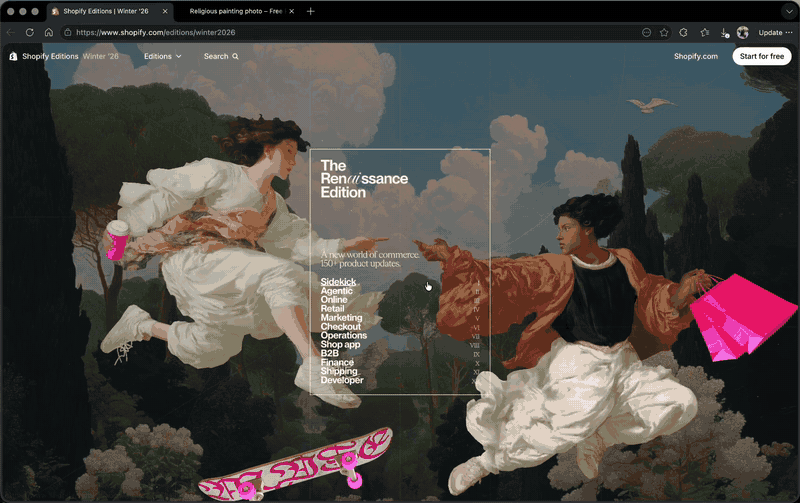The width and height of the screenshot is (800, 503).
Task: Click the Renaissance Edition heading
Action: 364,179
